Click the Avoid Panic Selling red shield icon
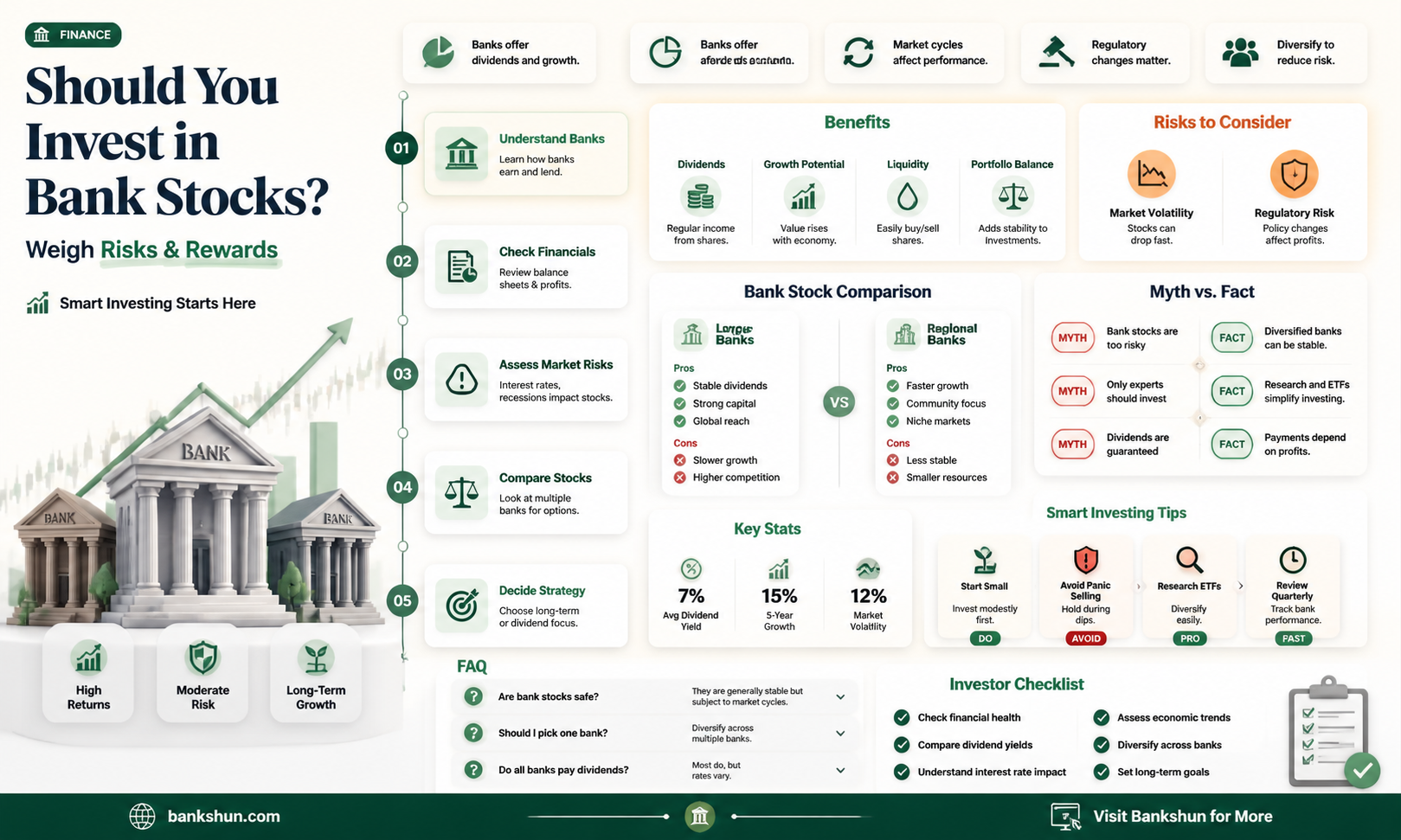The image size is (1401, 840). click(1085, 561)
